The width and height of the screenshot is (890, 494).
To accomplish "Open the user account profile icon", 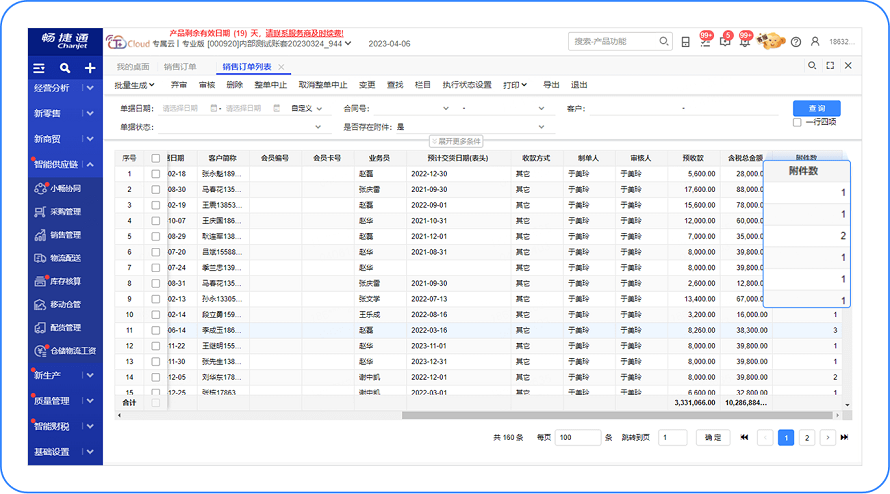I will (815, 42).
